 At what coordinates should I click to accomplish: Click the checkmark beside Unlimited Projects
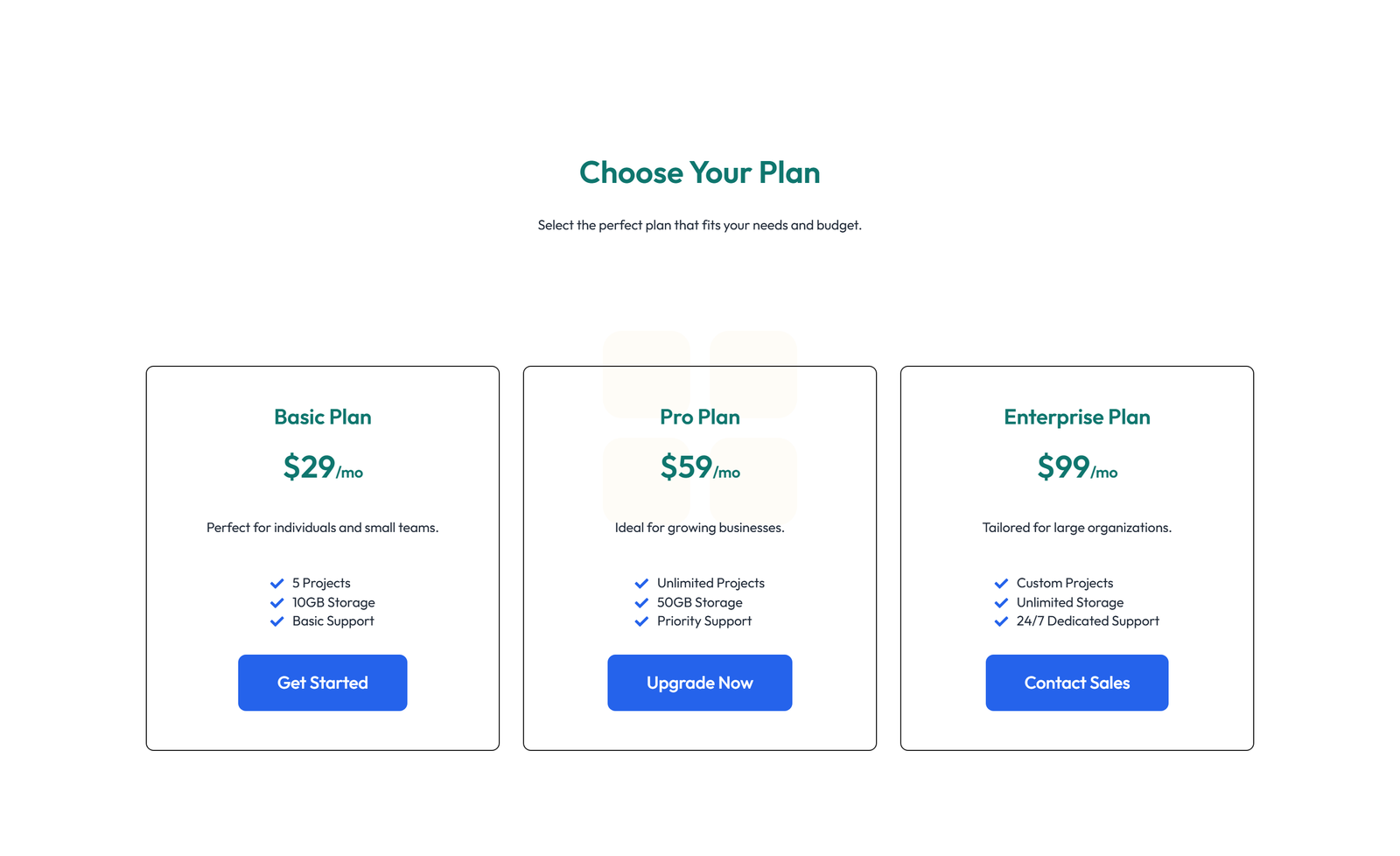tap(640, 583)
